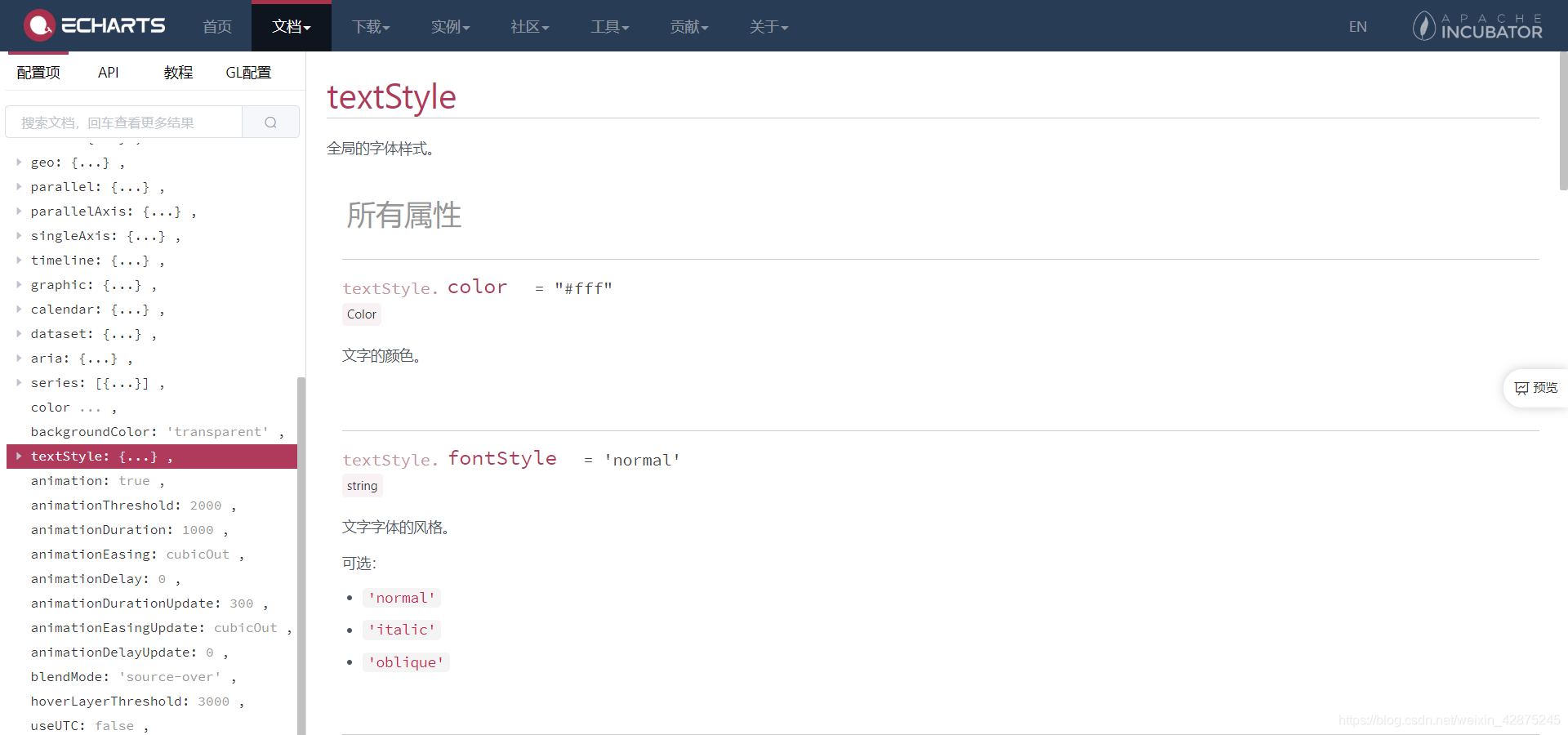The height and width of the screenshot is (735, 1568).
Task: Click the 'oblique' option value
Action: (406, 662)
